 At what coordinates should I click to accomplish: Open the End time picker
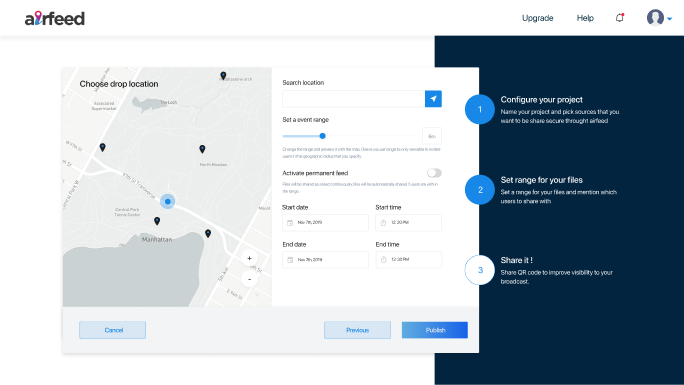(408, 260)
